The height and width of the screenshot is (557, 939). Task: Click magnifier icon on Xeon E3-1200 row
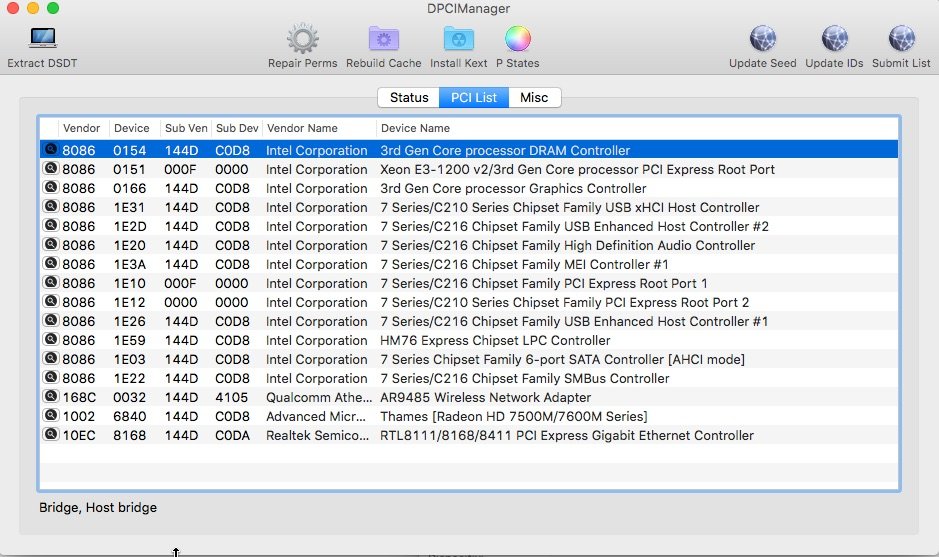coord(51,168)
